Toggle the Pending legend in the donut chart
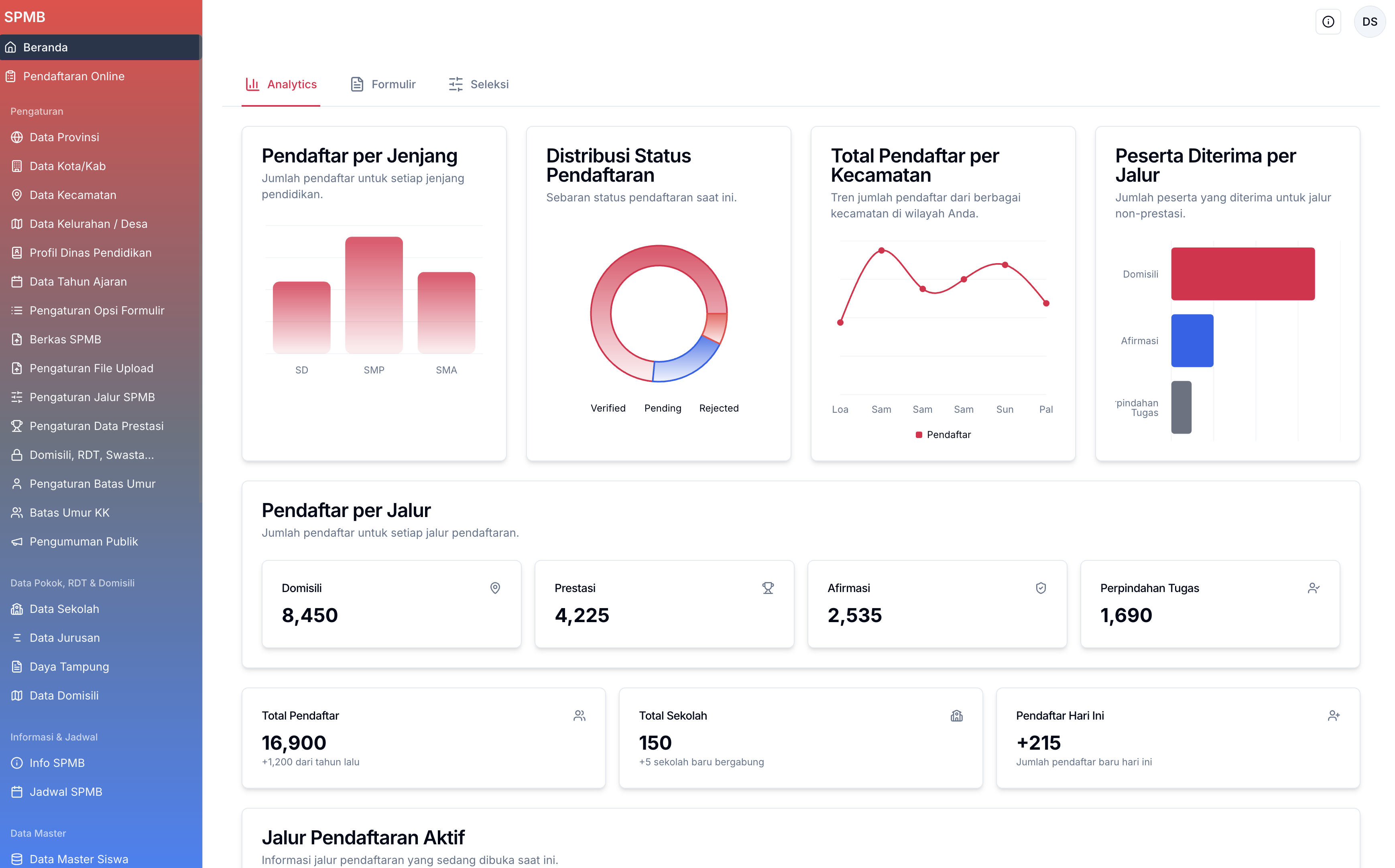The width and height of the screenshot is (1395, 868). pyautogui.click(x=663, y=408)
